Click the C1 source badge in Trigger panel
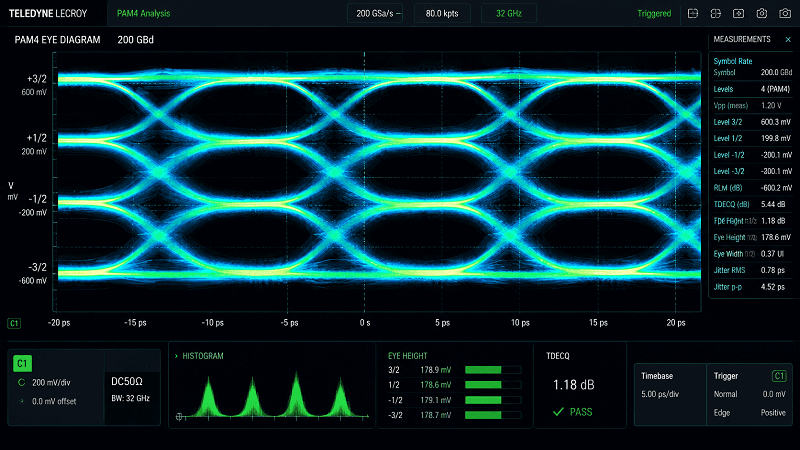Image resolution: width=800 pixels, height=450 pixels. pyautogui.click(x=779, y=376)
